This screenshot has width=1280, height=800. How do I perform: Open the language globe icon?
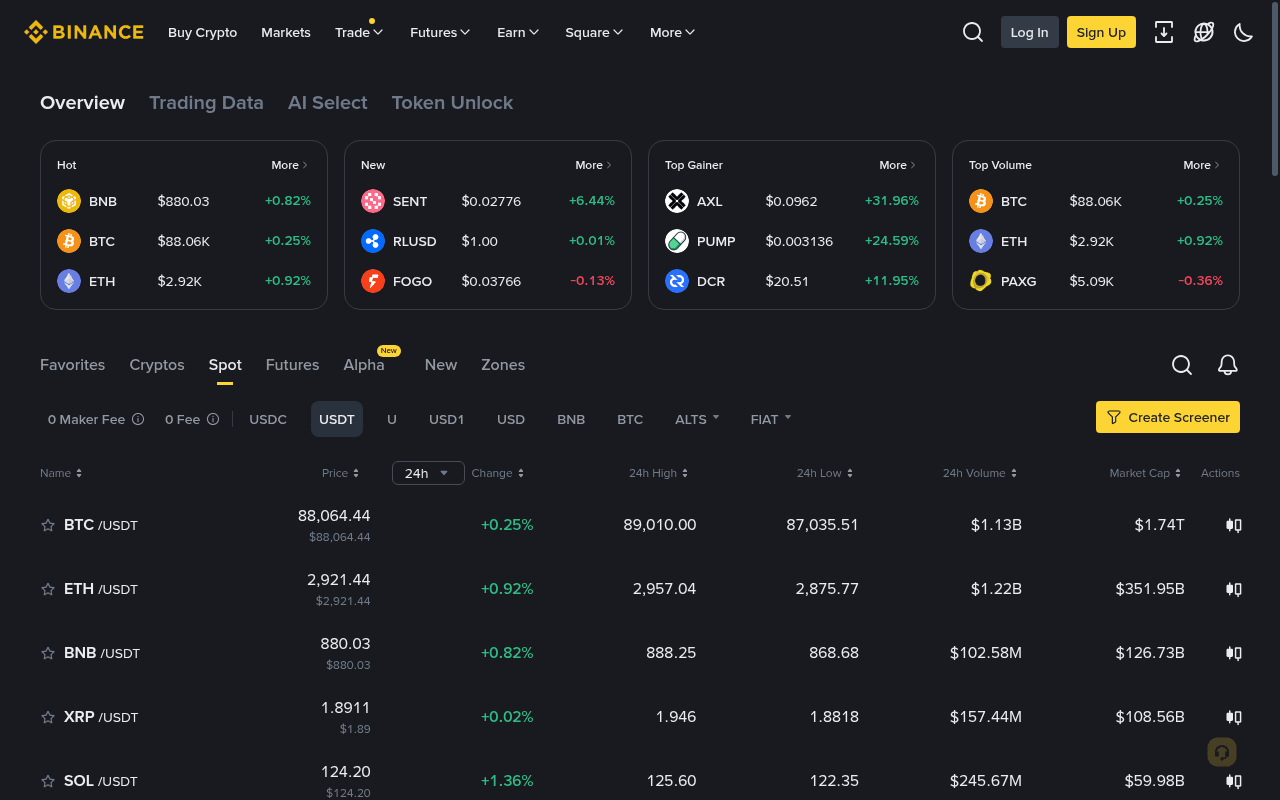coord(1204,32)
